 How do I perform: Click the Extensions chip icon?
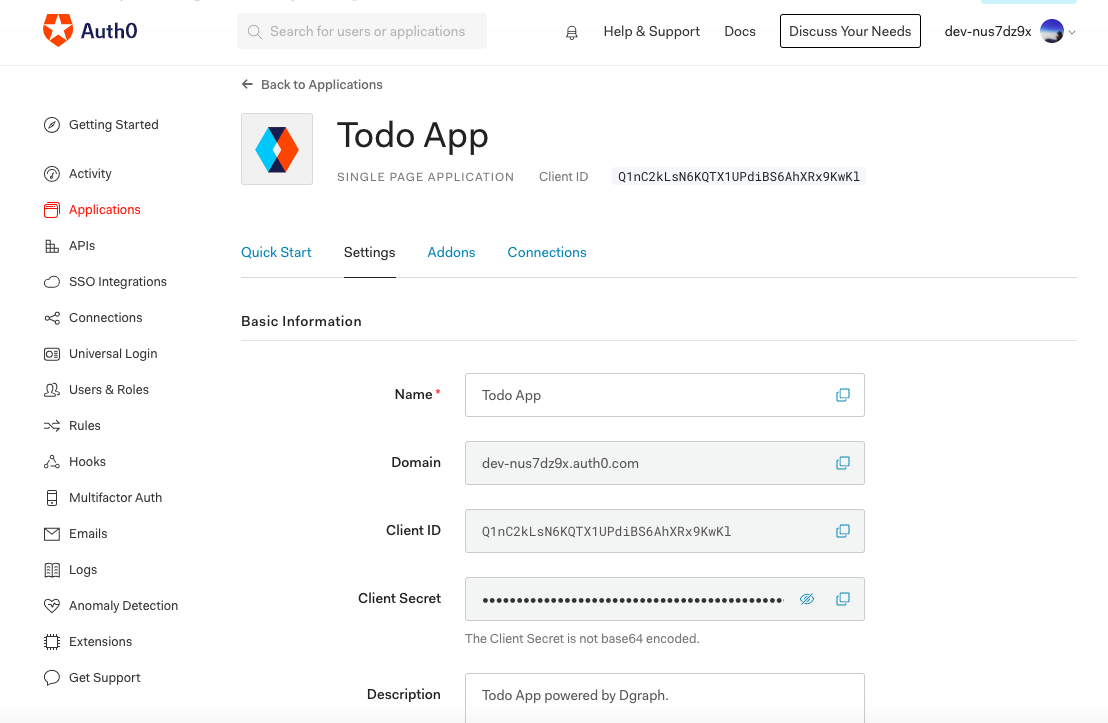tap(52, 642)
